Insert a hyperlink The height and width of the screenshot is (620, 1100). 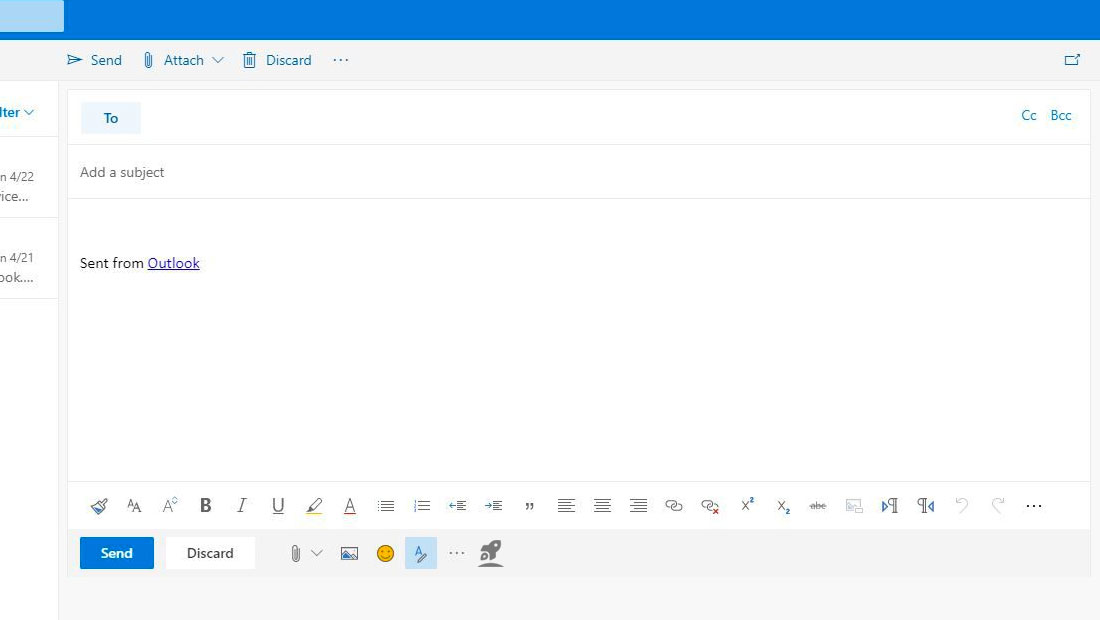673,506
